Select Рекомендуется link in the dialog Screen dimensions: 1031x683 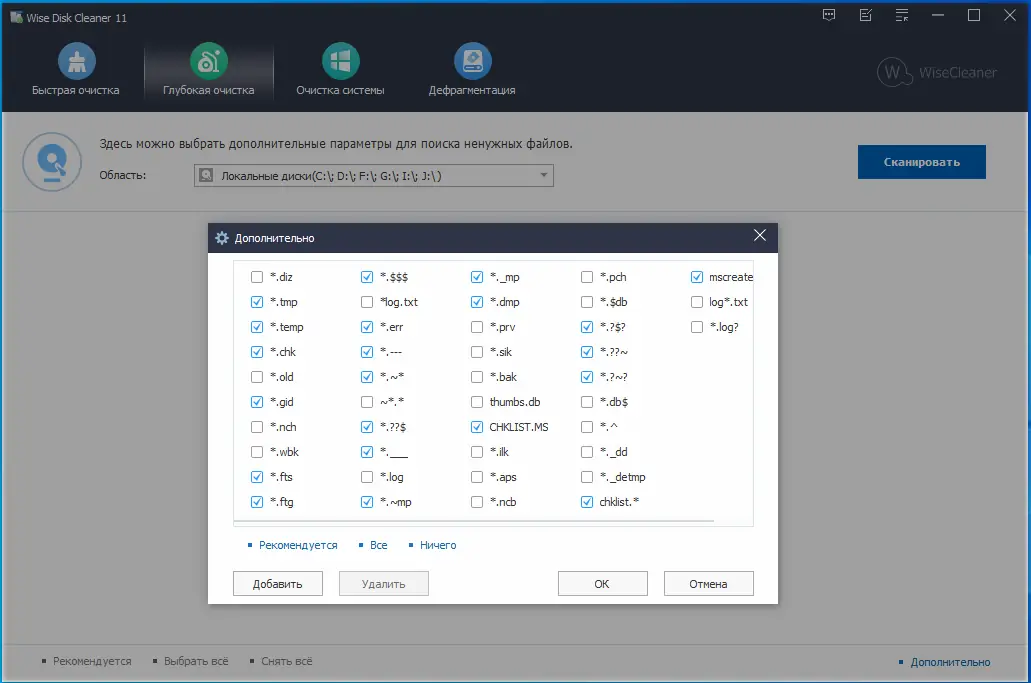[x=298, y=545]
